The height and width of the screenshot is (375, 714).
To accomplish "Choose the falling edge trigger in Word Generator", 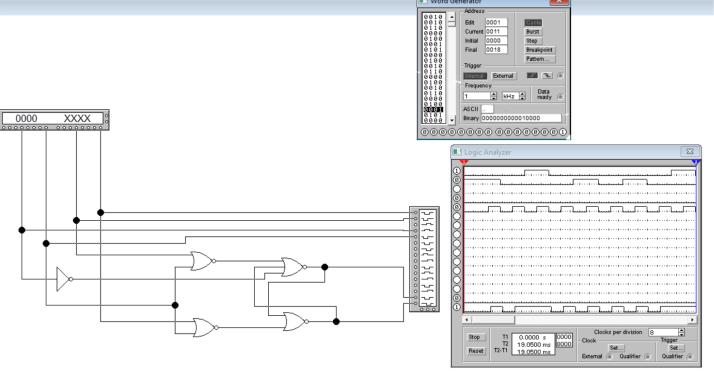I will (547, 76).
